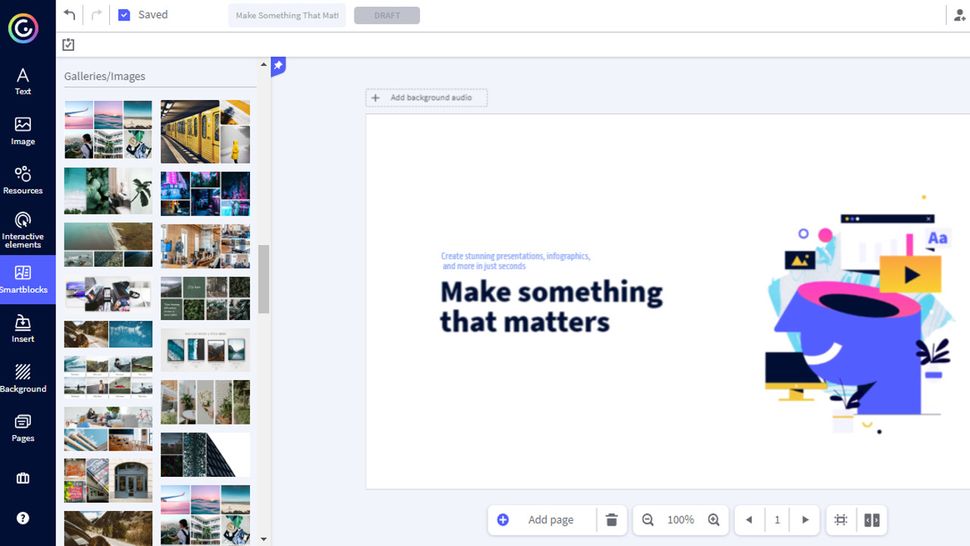Toggle the Saved checkbox
970x546 pixels.
(124, 15)
